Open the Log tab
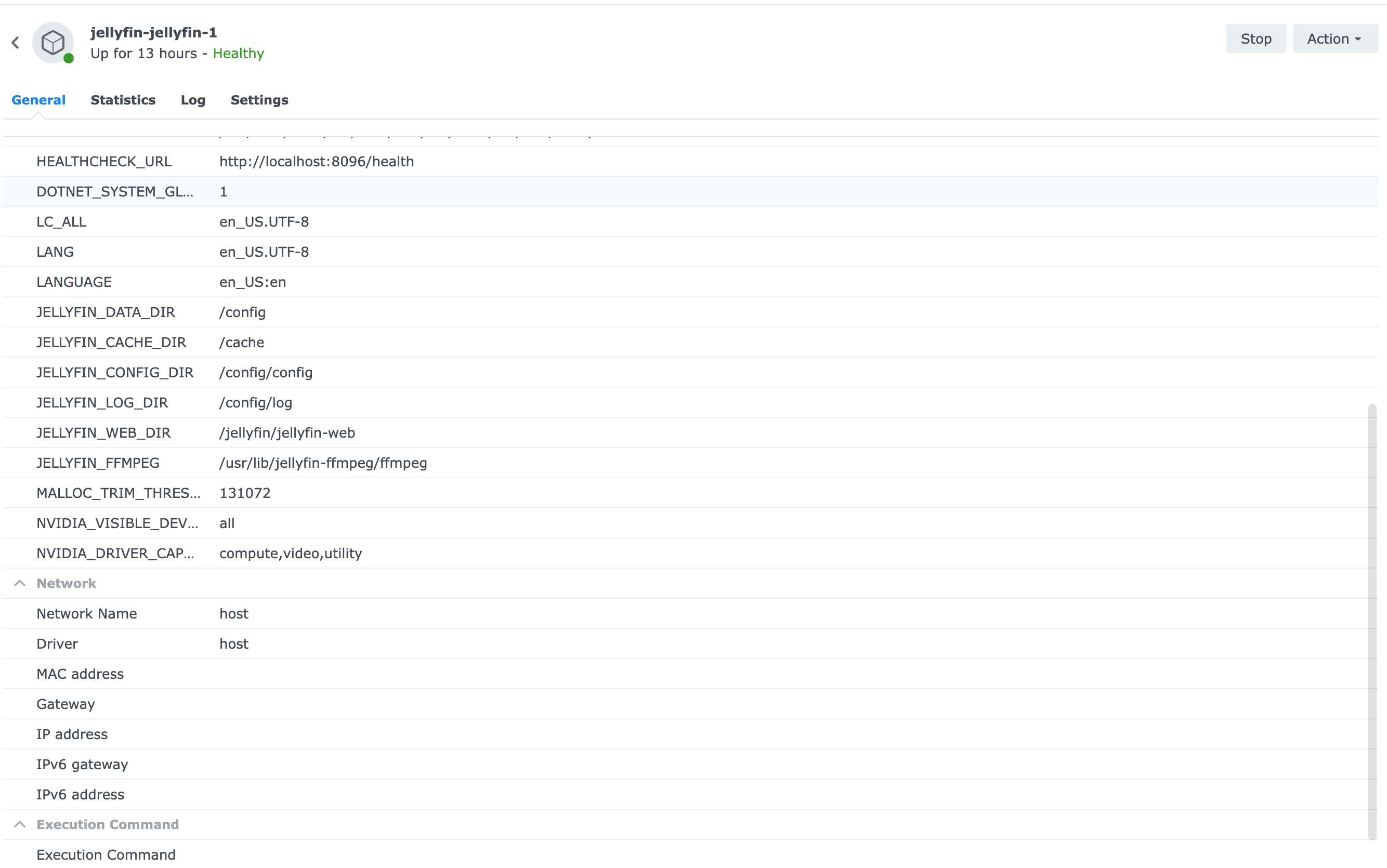This screenshot has height=868, width=1387. (x=193, y=100)
